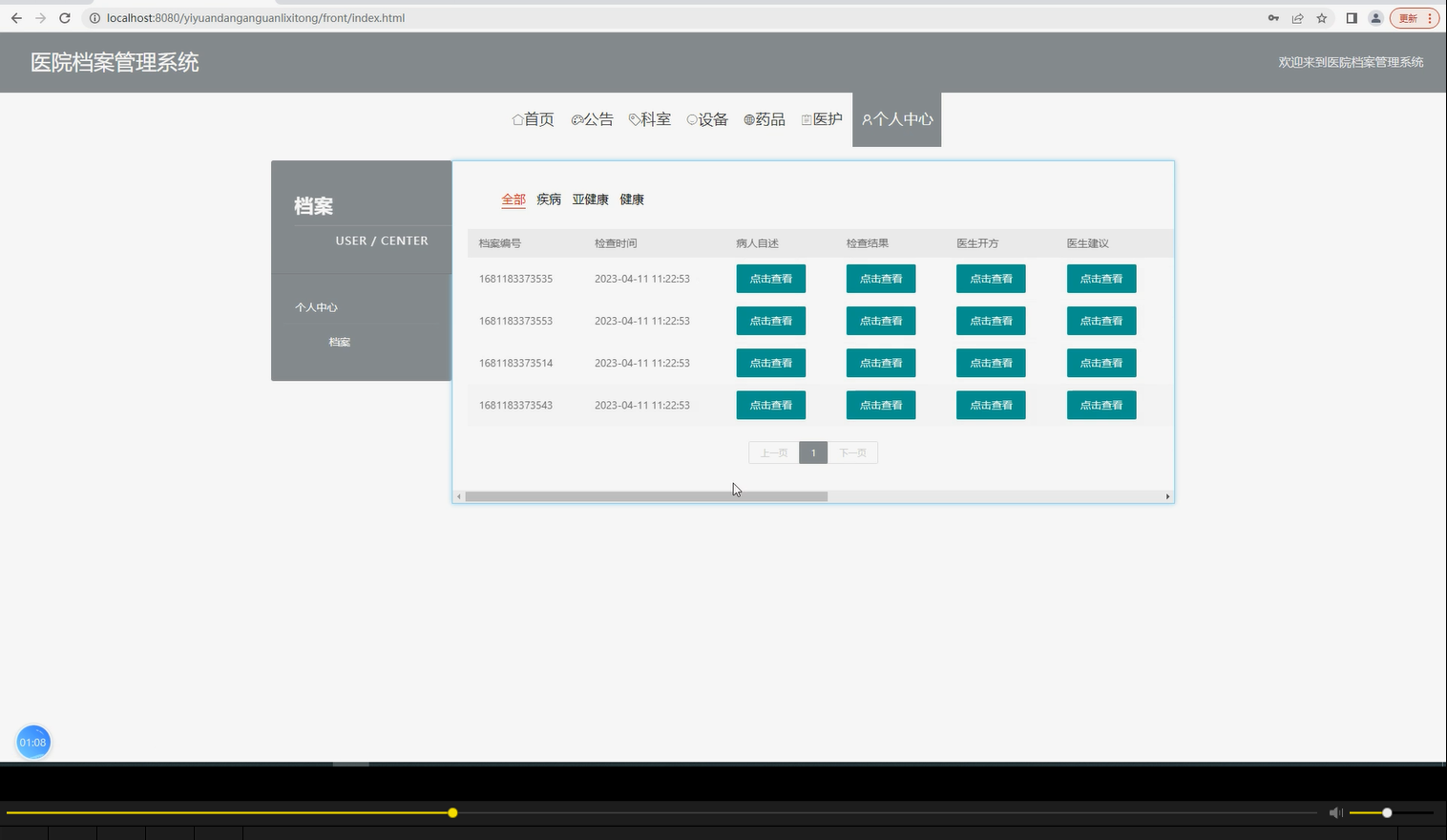View 病人自述 for record 1681183373514
This screenshot has height=840, width=1447.
771,363
